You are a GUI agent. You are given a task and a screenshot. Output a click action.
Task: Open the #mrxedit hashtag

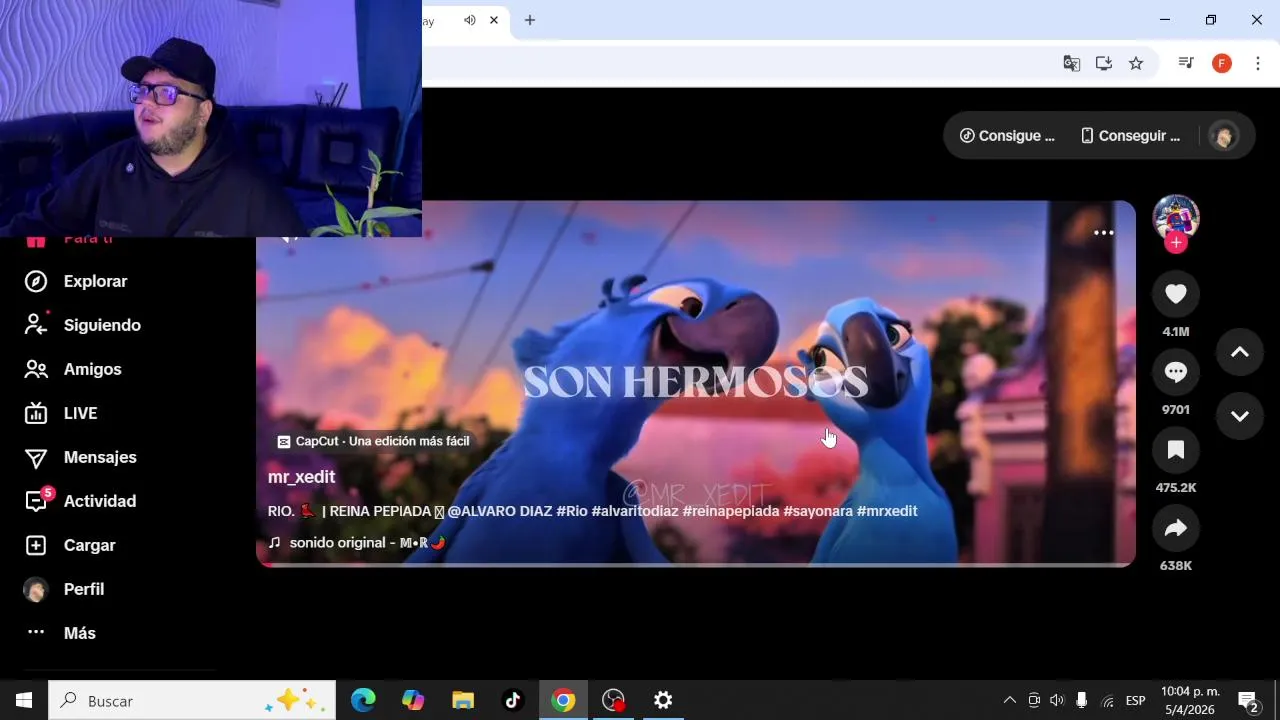point(887,511)
